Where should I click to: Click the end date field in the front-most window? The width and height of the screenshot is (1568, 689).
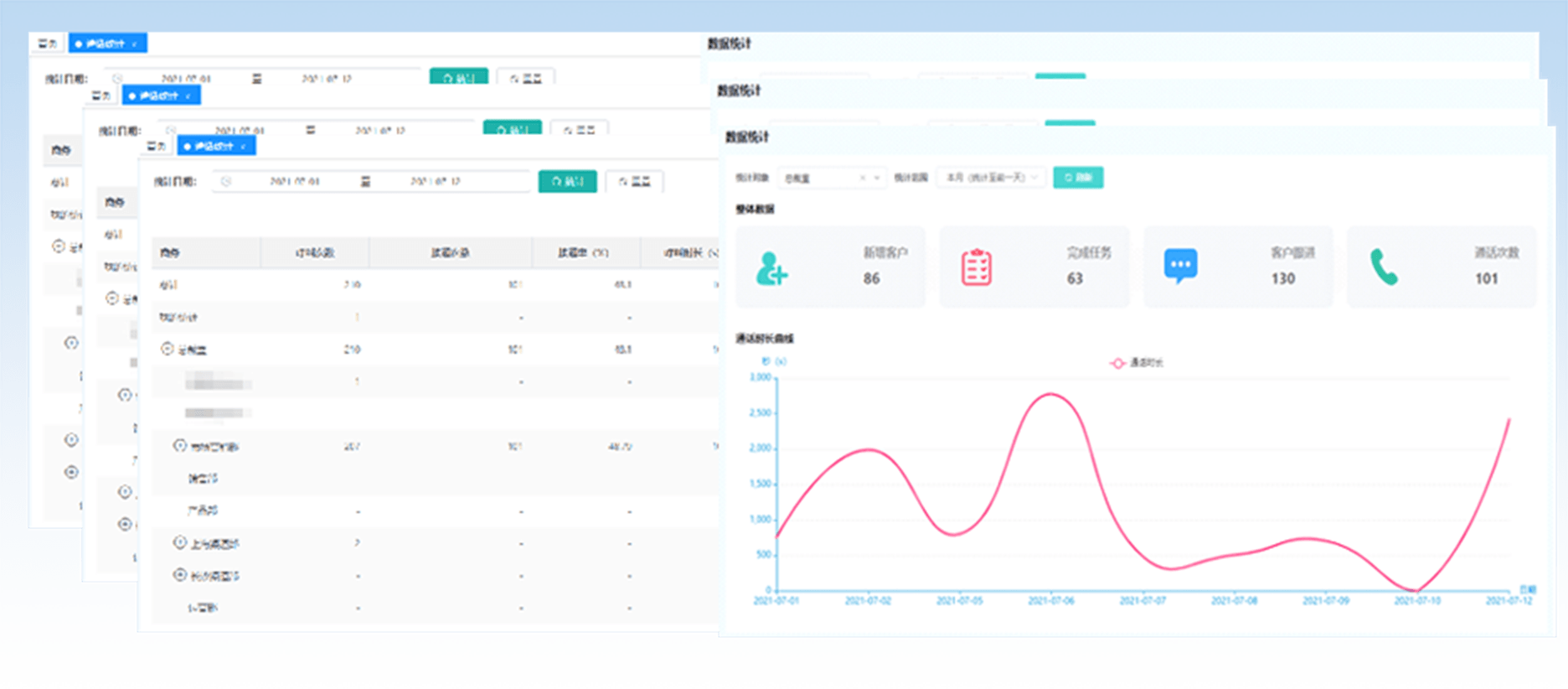pyautogui.click(x=435, y=181)
